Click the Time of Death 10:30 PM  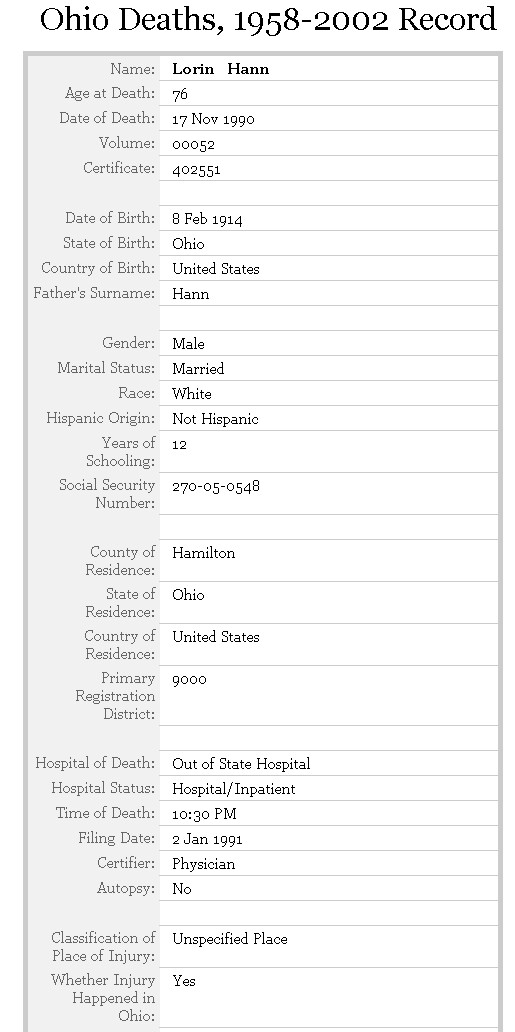(x=204, y=814)
